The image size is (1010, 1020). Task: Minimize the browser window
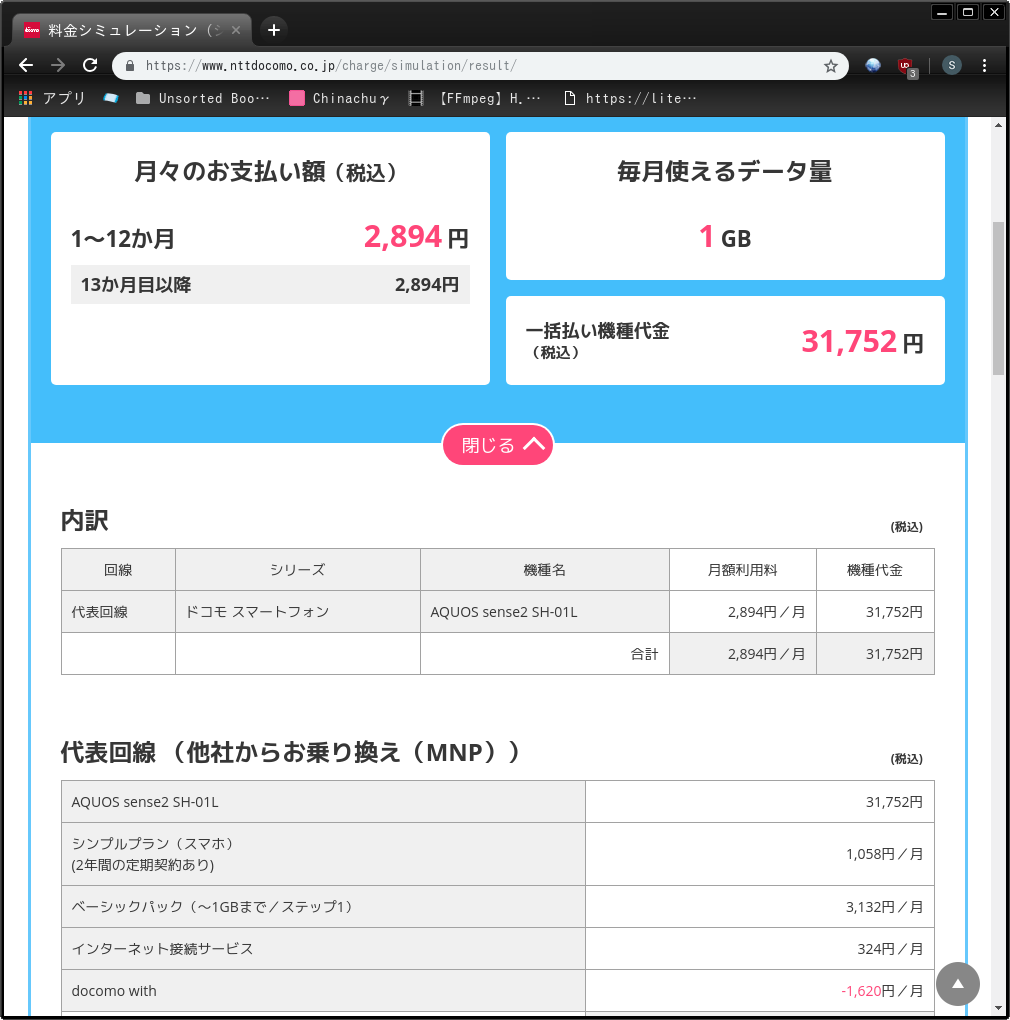pyautogui.click(x=942, y=12)
